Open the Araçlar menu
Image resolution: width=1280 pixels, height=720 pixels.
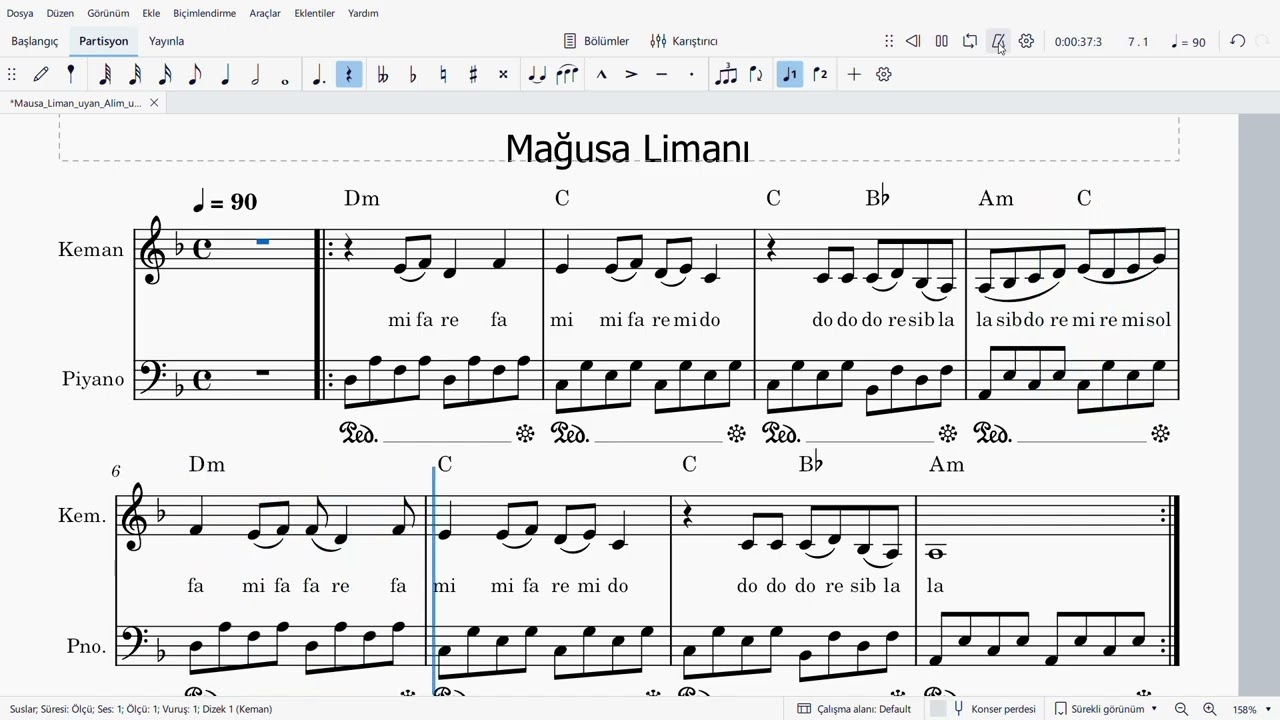(265, 13)
